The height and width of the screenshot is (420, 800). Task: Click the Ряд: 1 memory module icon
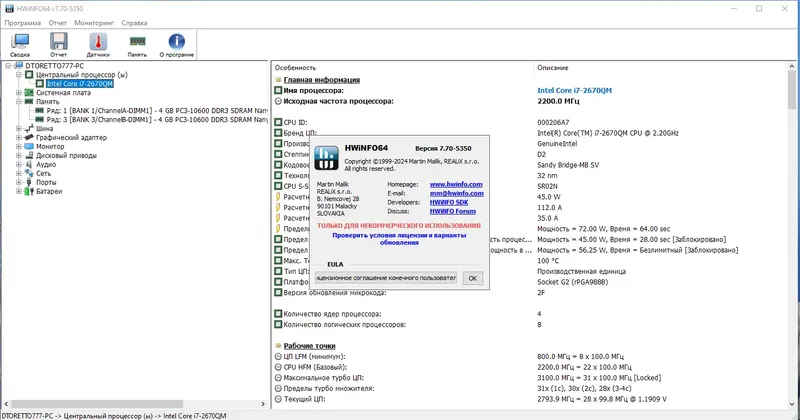pyautogui.click(x=39, y=110)
